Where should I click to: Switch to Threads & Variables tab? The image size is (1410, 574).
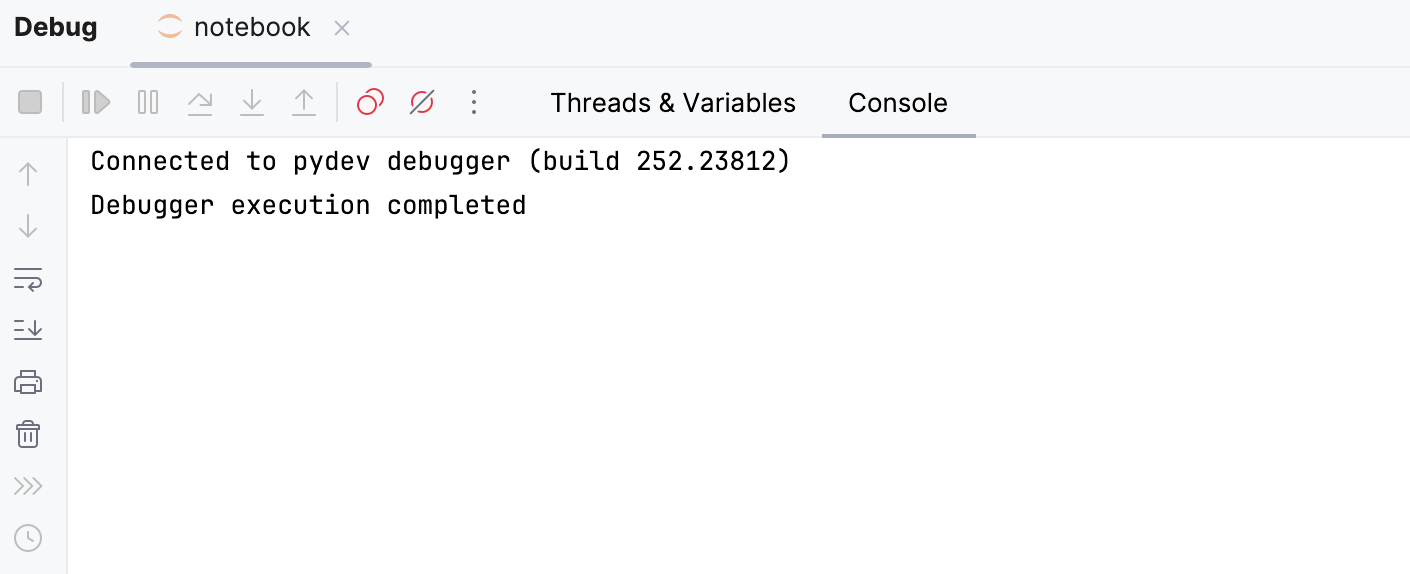pyautogui.click(x=673, y=103)
